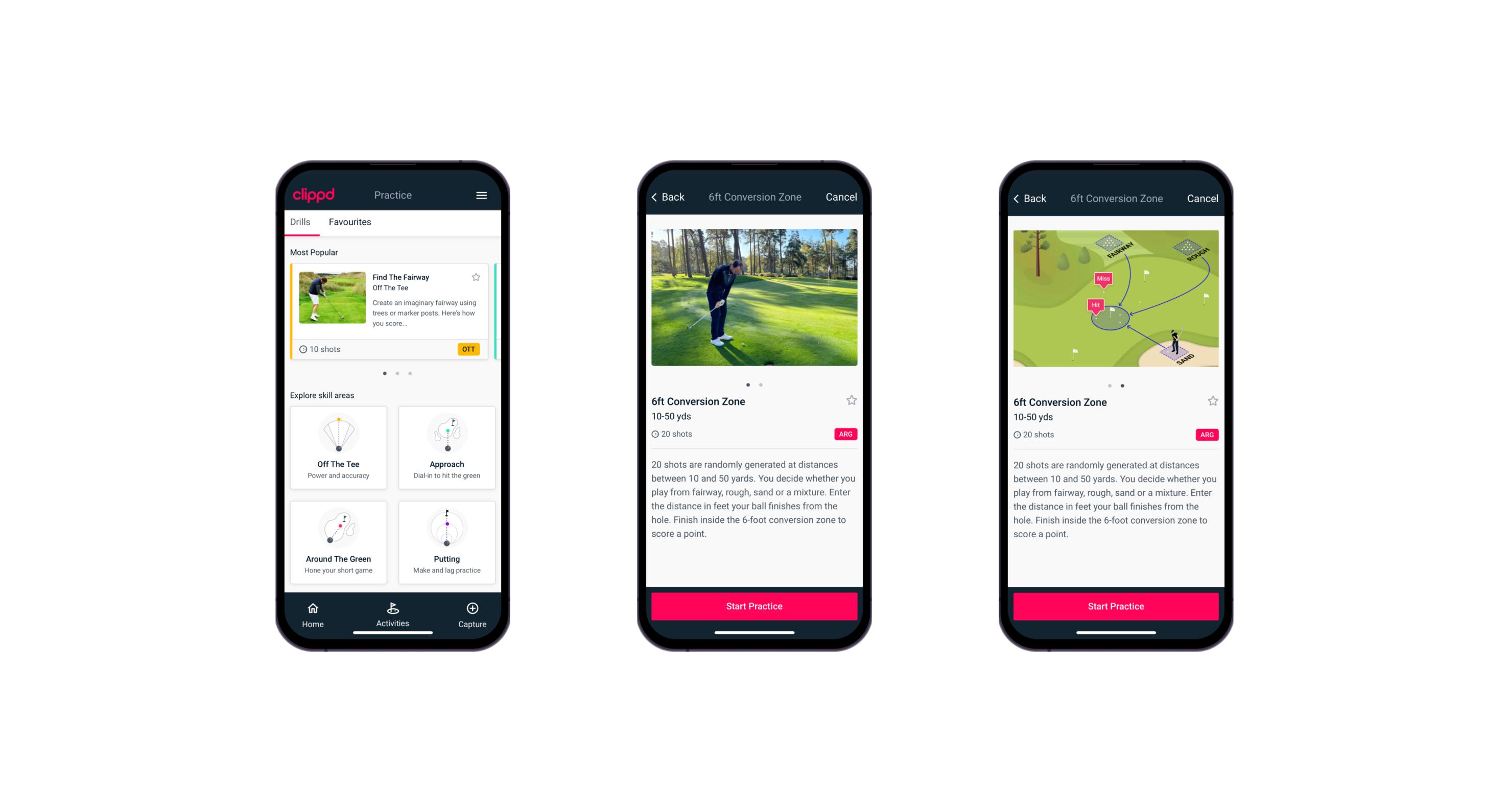Tap Start Practice button on drill
The width and height of the screenshot is (1509, 812).
pos(754,605)
